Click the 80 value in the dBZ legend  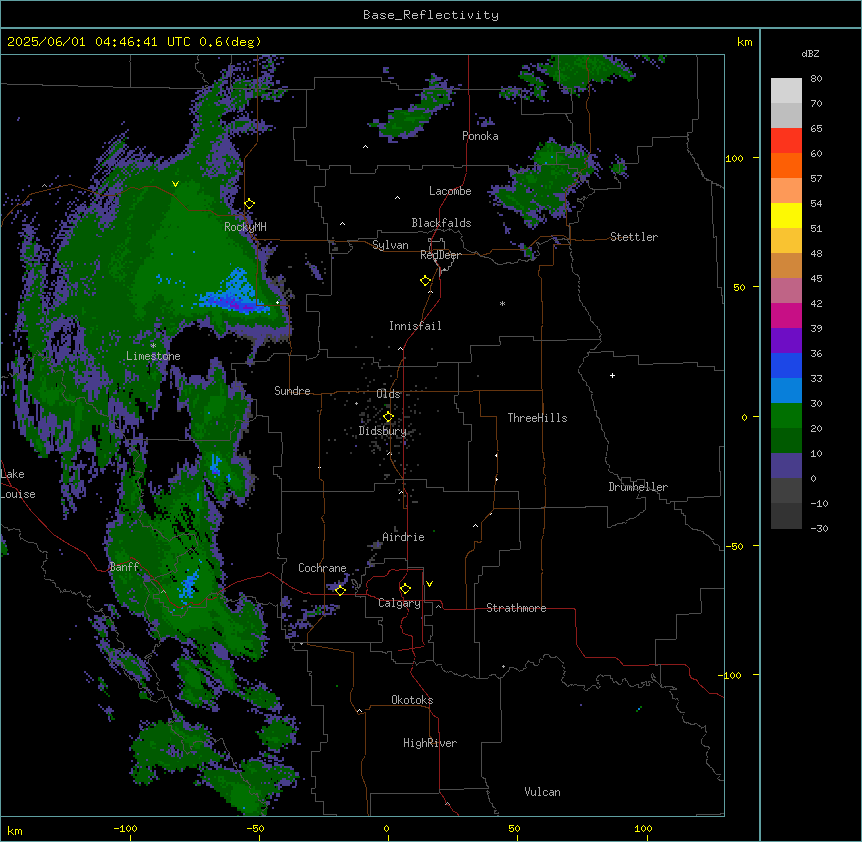816,79
